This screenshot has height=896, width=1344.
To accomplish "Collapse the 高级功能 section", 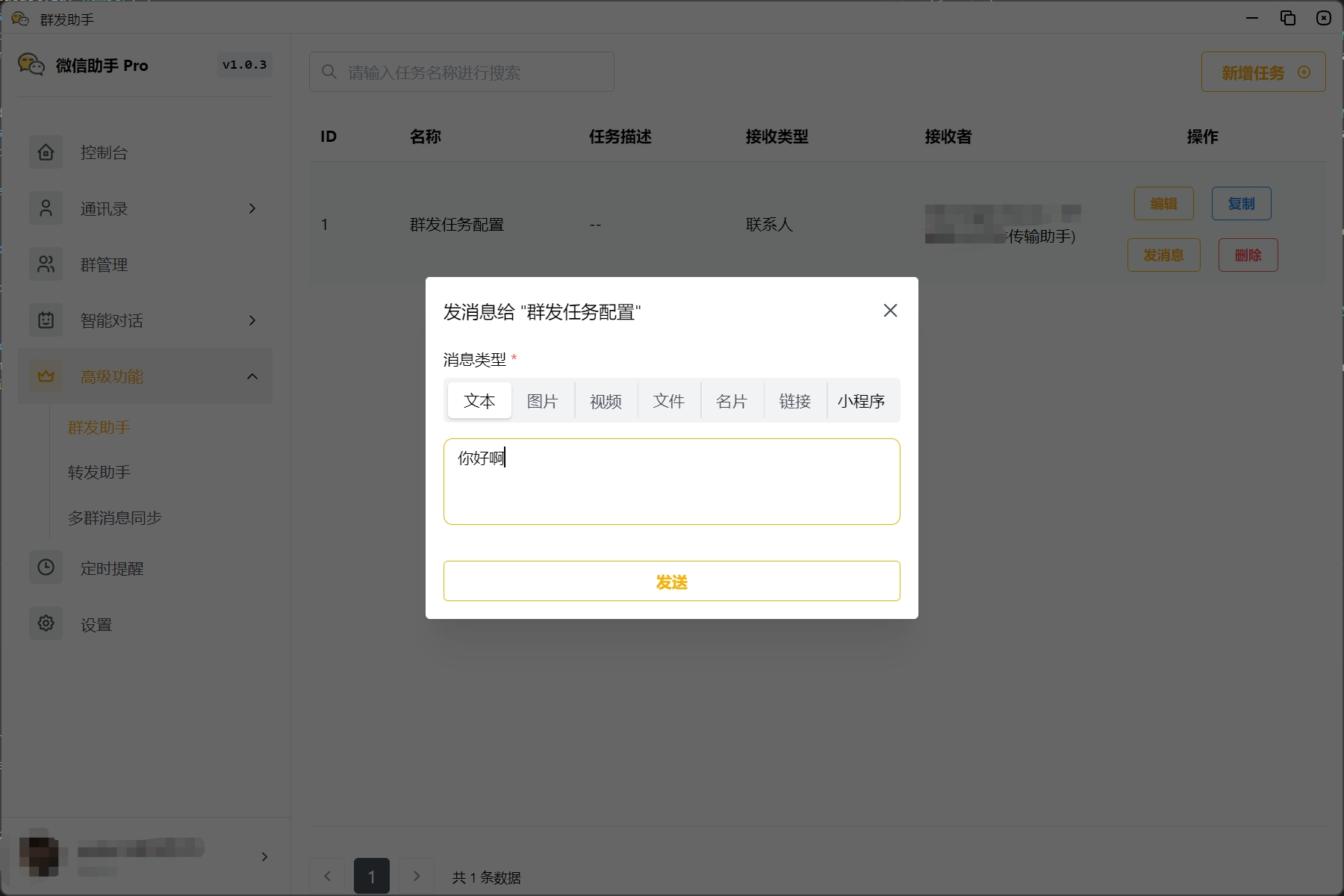I will click(x=252, y=376).
